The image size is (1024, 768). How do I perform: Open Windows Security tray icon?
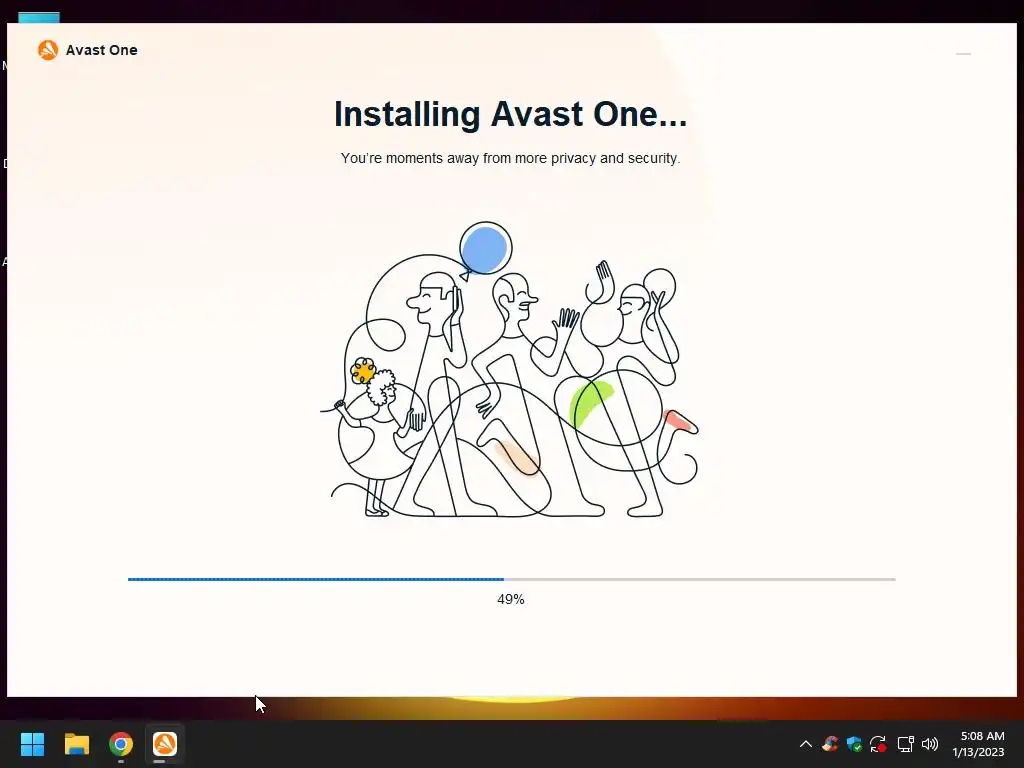coord(854,744)
